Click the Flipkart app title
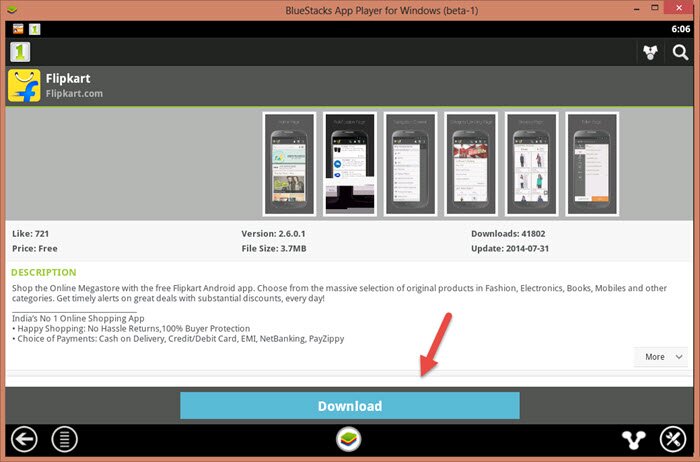This screenshot has width=700, height=462. coord(68,79)
